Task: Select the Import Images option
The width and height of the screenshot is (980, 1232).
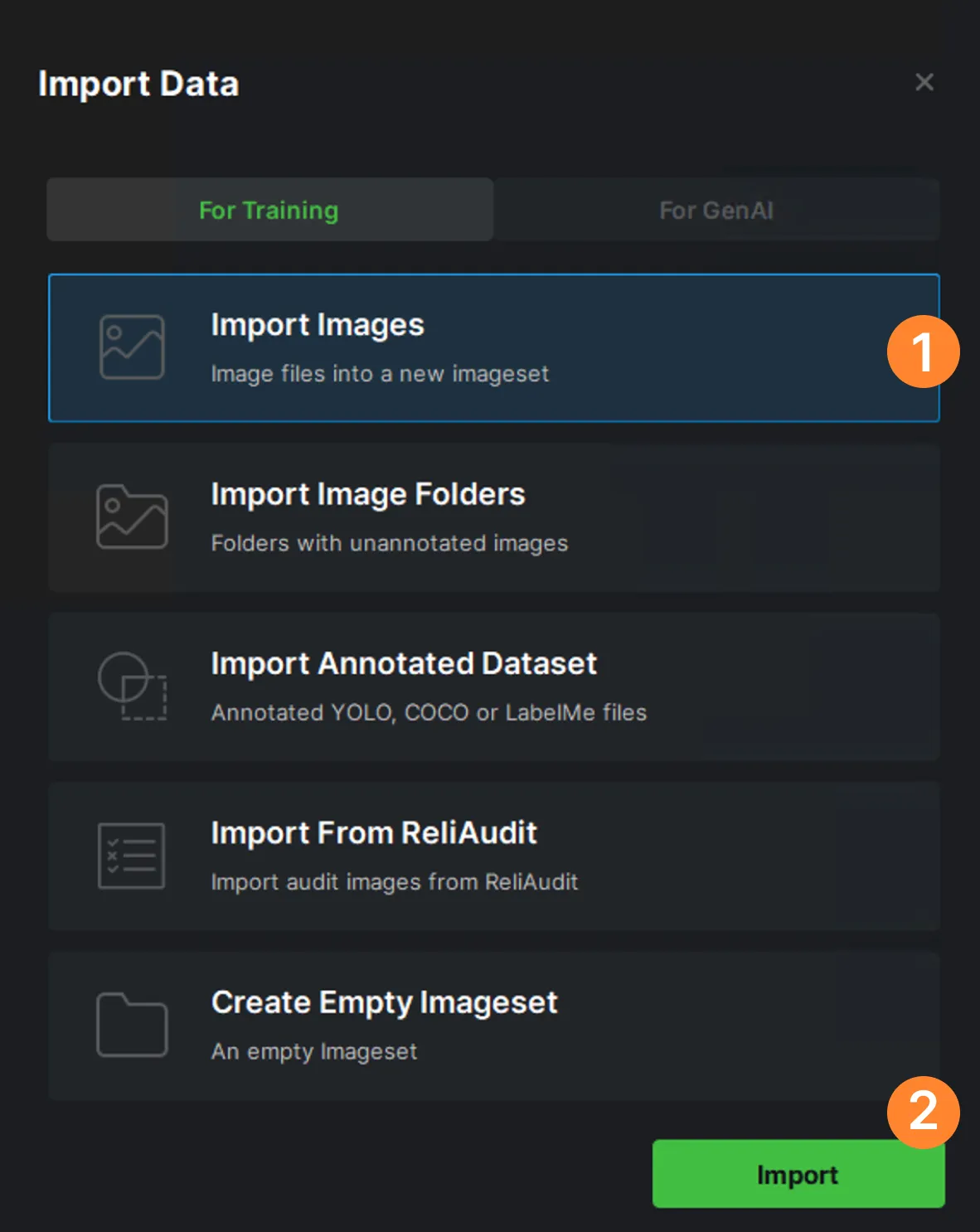Action: coord(493,347)
